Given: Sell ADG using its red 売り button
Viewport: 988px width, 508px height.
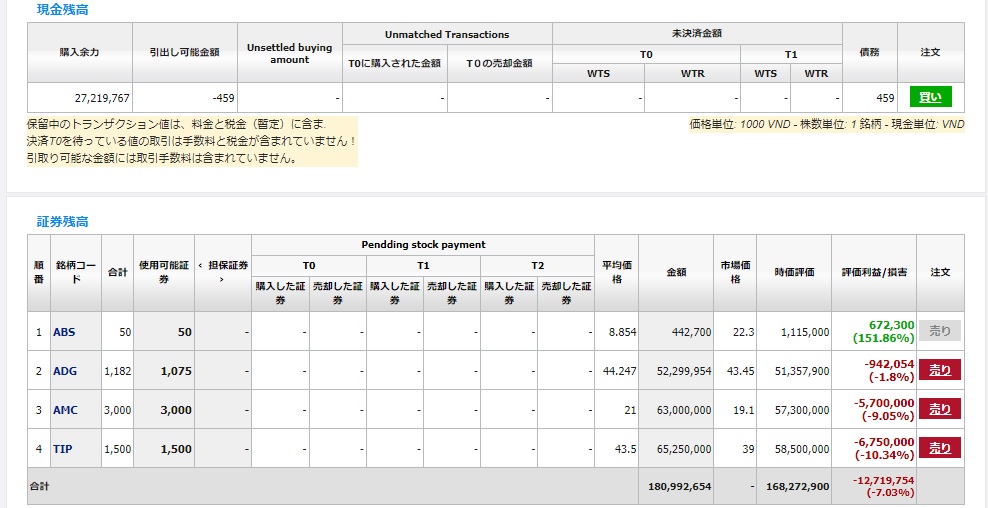Looking at the screenshot, I should (940, 370).
